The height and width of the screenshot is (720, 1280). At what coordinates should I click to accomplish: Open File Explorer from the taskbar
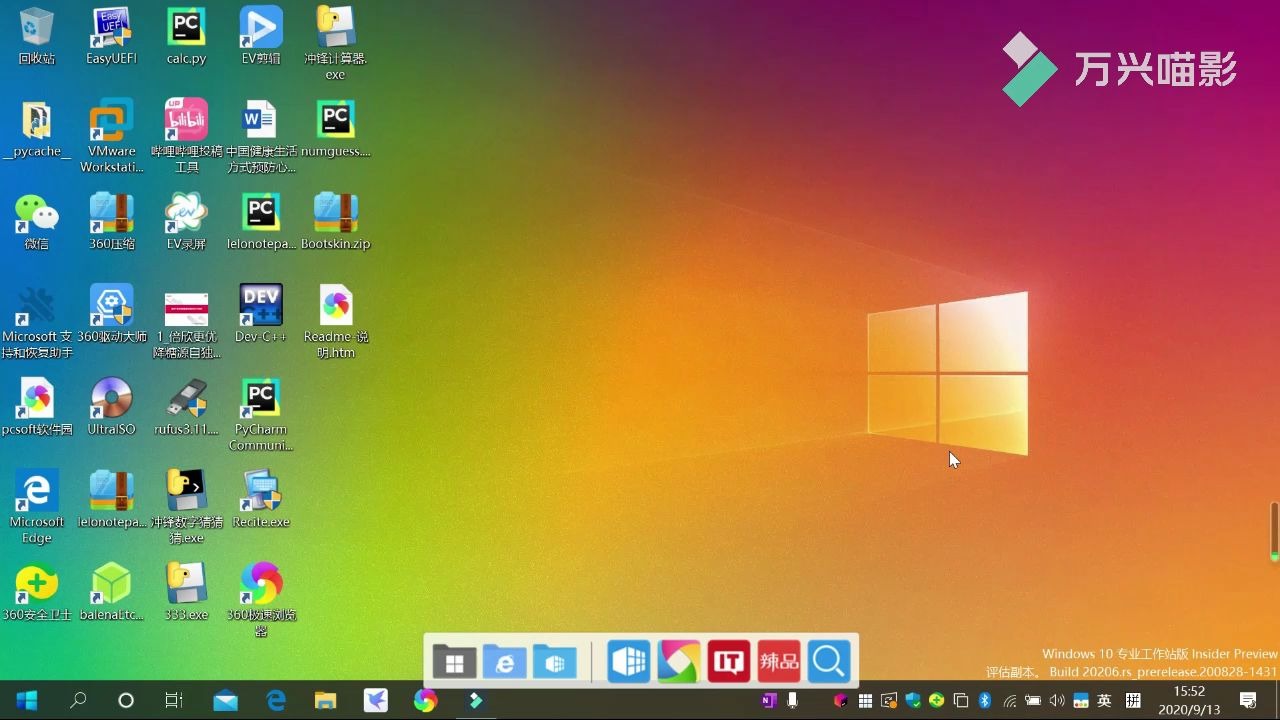click(x=326, y=701)
